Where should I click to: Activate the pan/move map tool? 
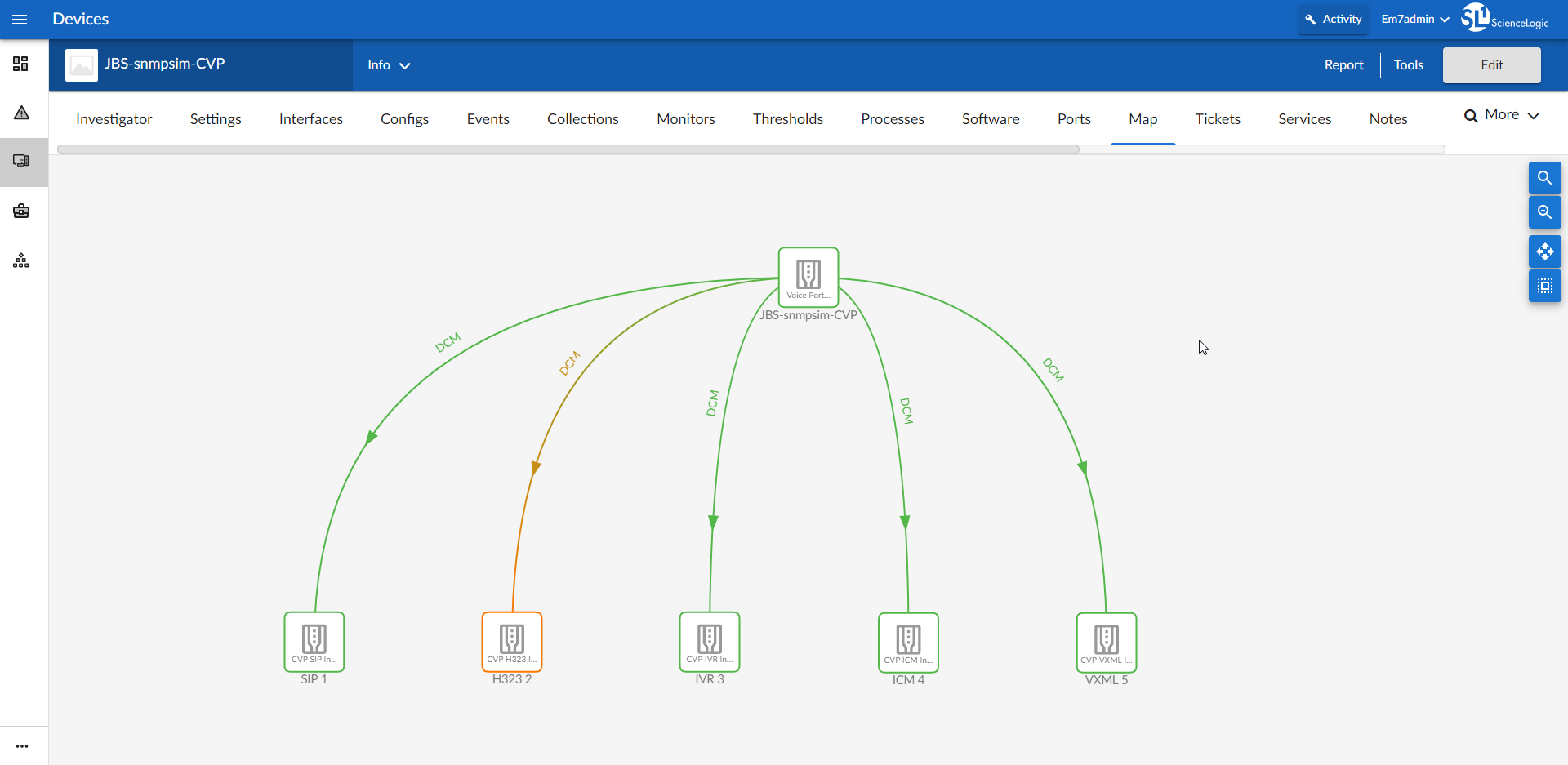tap(1544, 251)
